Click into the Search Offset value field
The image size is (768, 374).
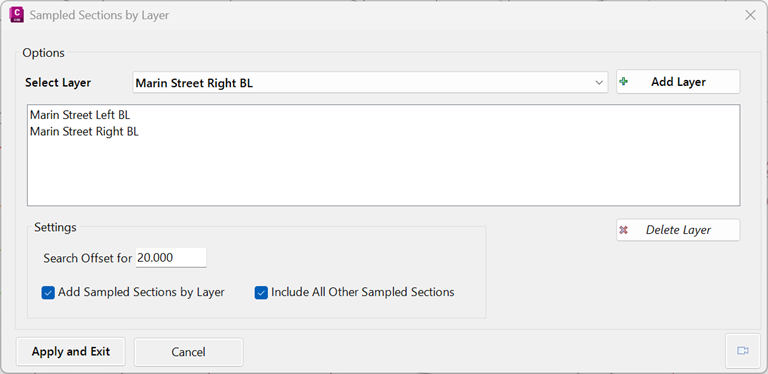171,258
